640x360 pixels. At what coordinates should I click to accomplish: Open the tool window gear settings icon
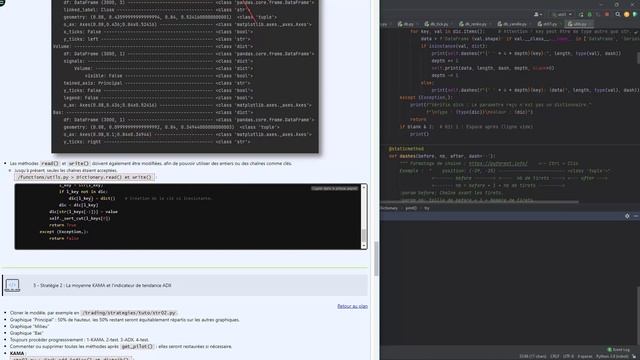(x=627, y=216)
